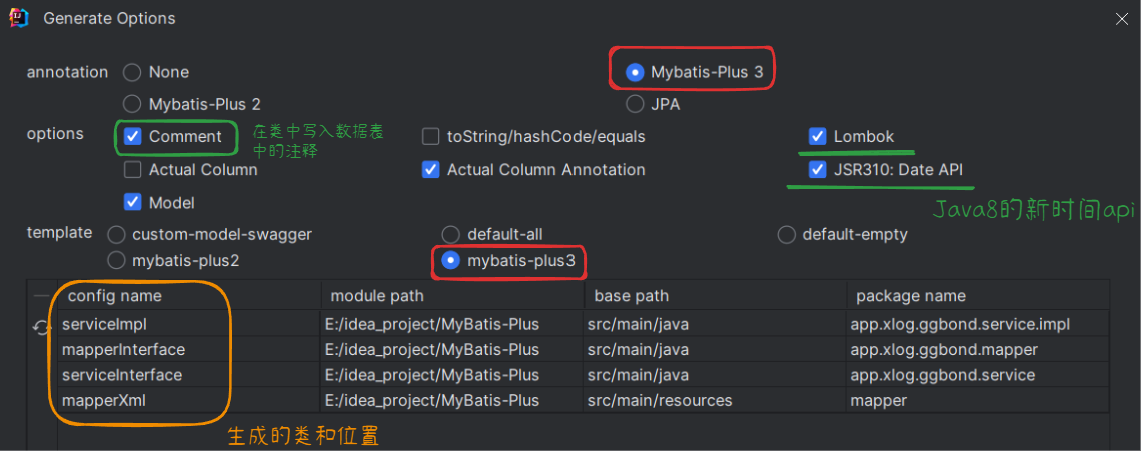Uncheck the Lombok option
The width and height of the screenshot is (1143, 454).
[x=817, y=137]
